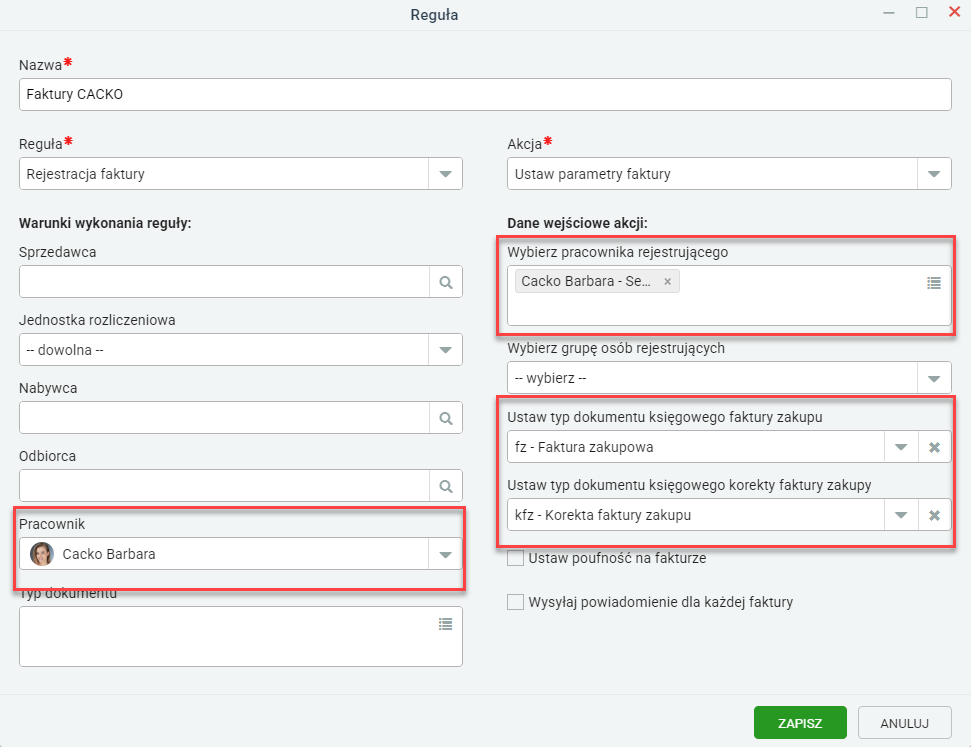Open fz - Faktura zakupowa dropdown arrow

click(901, 447)
